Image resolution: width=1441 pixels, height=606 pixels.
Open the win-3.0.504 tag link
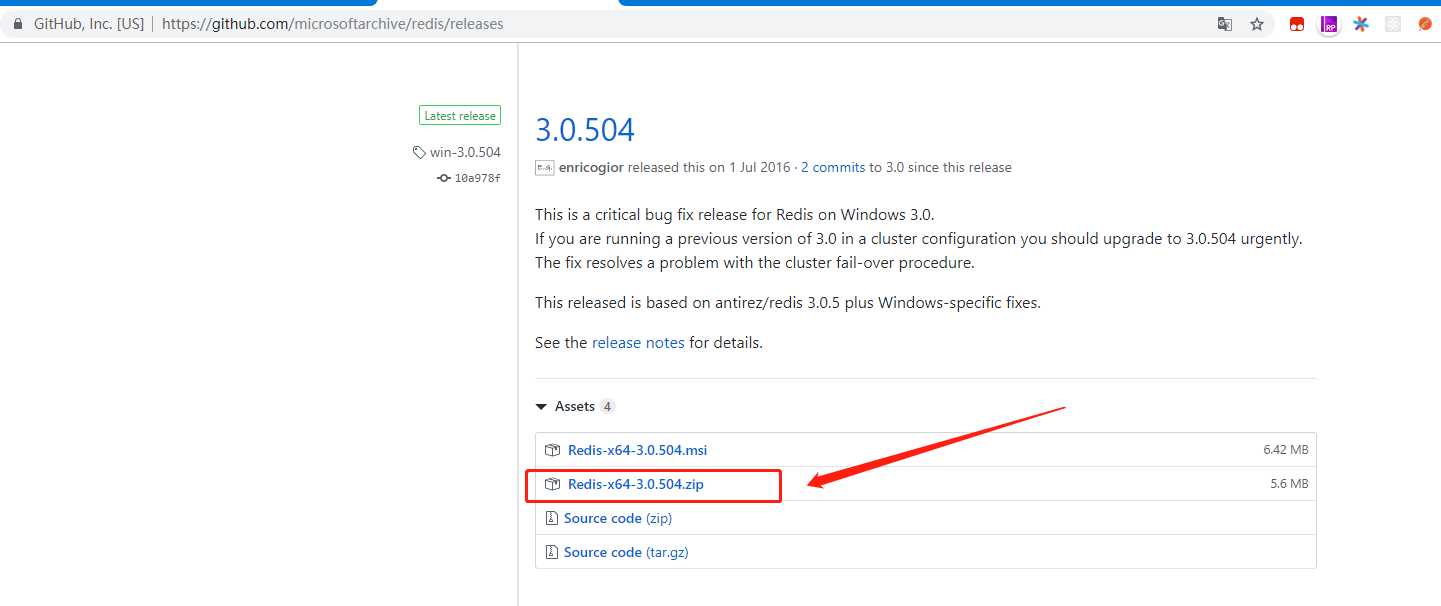[x=465, y=153]
